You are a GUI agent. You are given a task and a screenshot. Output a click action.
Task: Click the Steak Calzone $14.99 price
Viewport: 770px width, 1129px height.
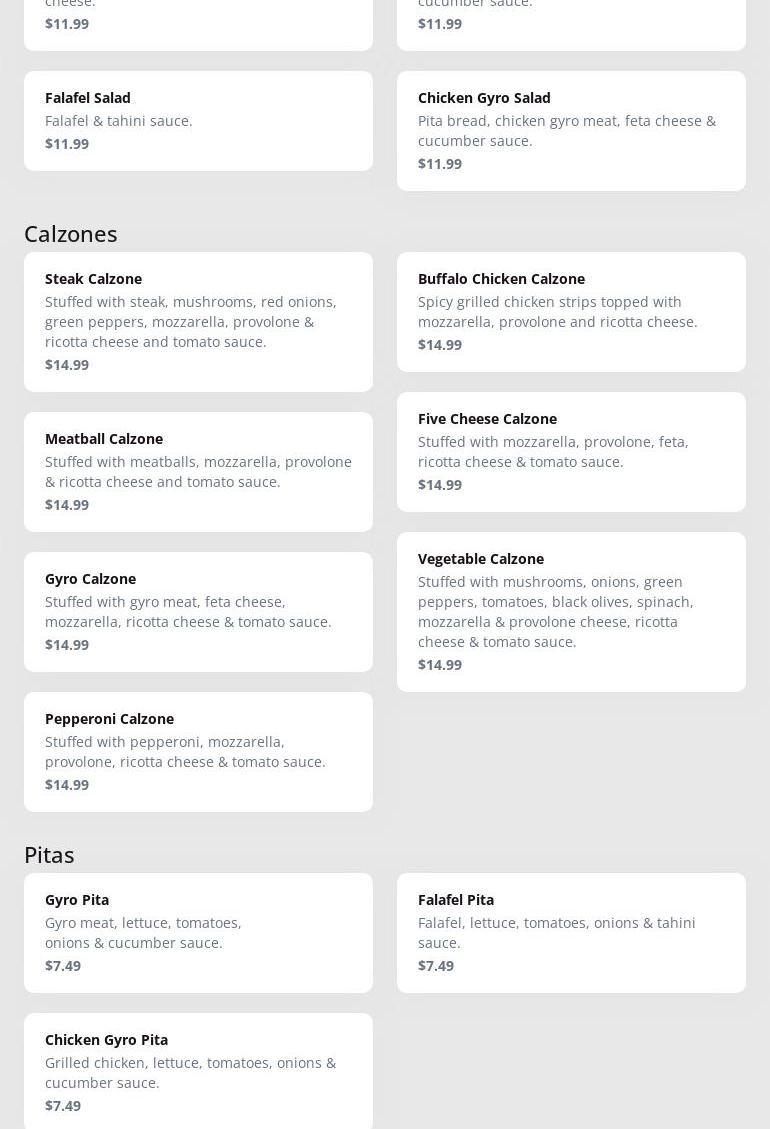click(67, 365)
